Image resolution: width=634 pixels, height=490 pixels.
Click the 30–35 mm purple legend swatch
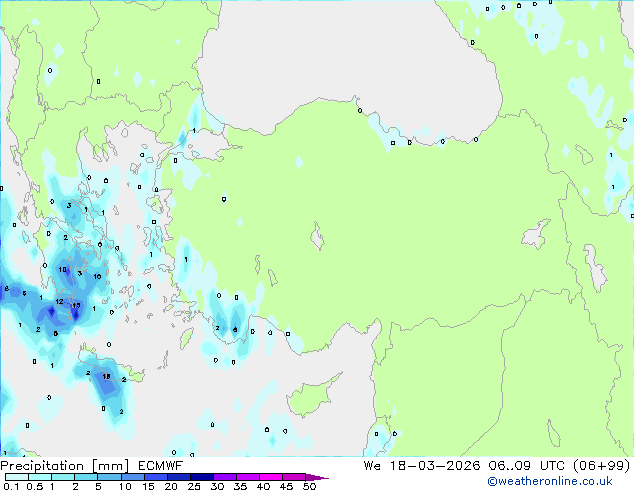click(224, 477)
